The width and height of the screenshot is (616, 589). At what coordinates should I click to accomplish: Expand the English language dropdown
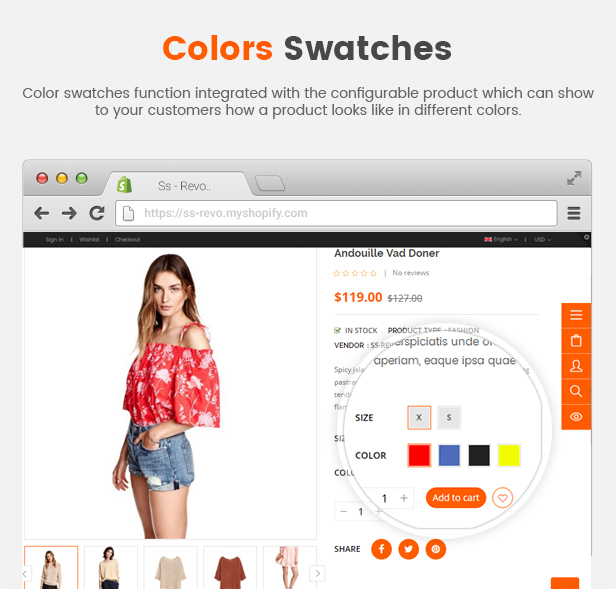(501, 239)
